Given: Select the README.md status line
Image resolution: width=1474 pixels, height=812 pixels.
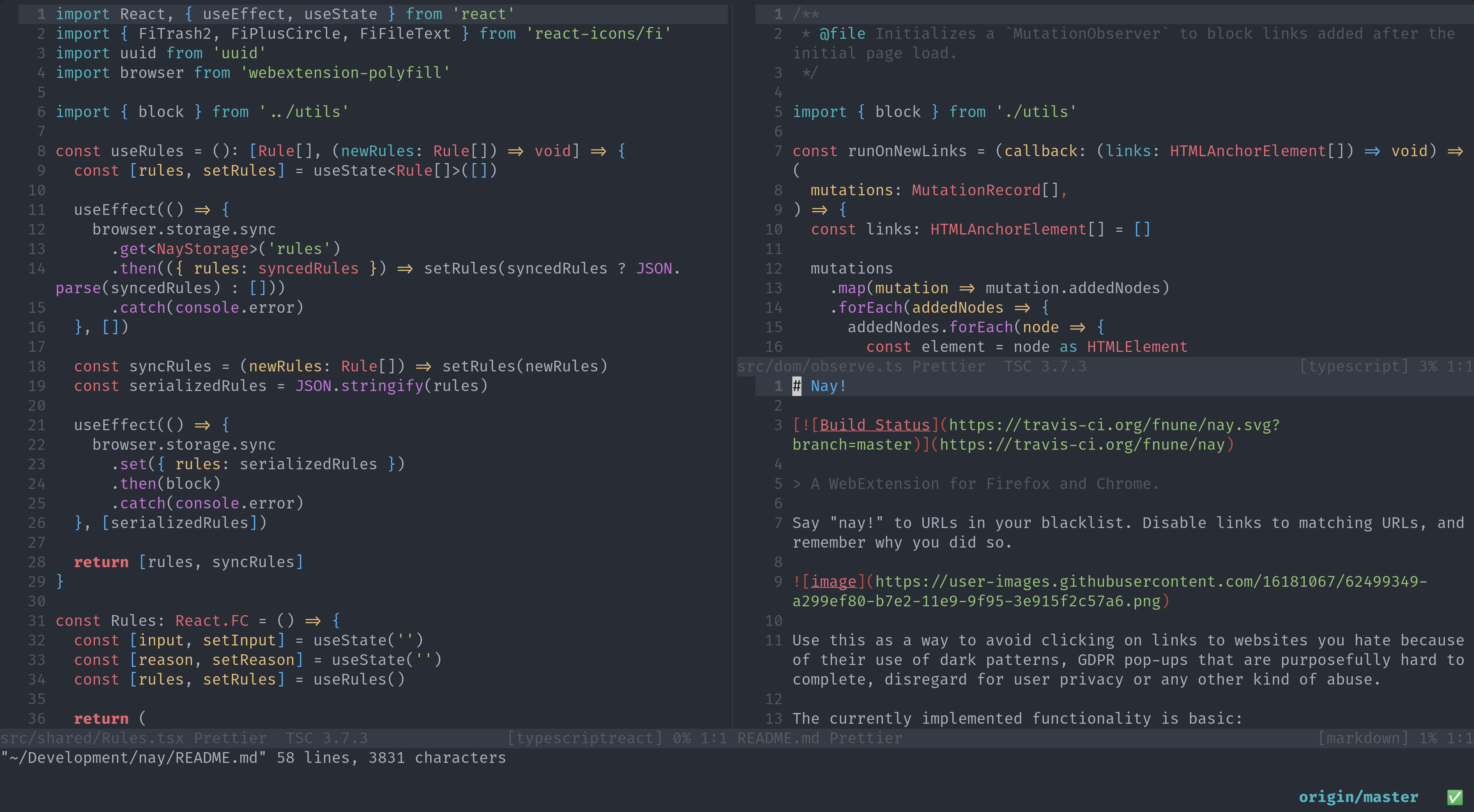Looking at the screenshot, I should coord(778,738).
